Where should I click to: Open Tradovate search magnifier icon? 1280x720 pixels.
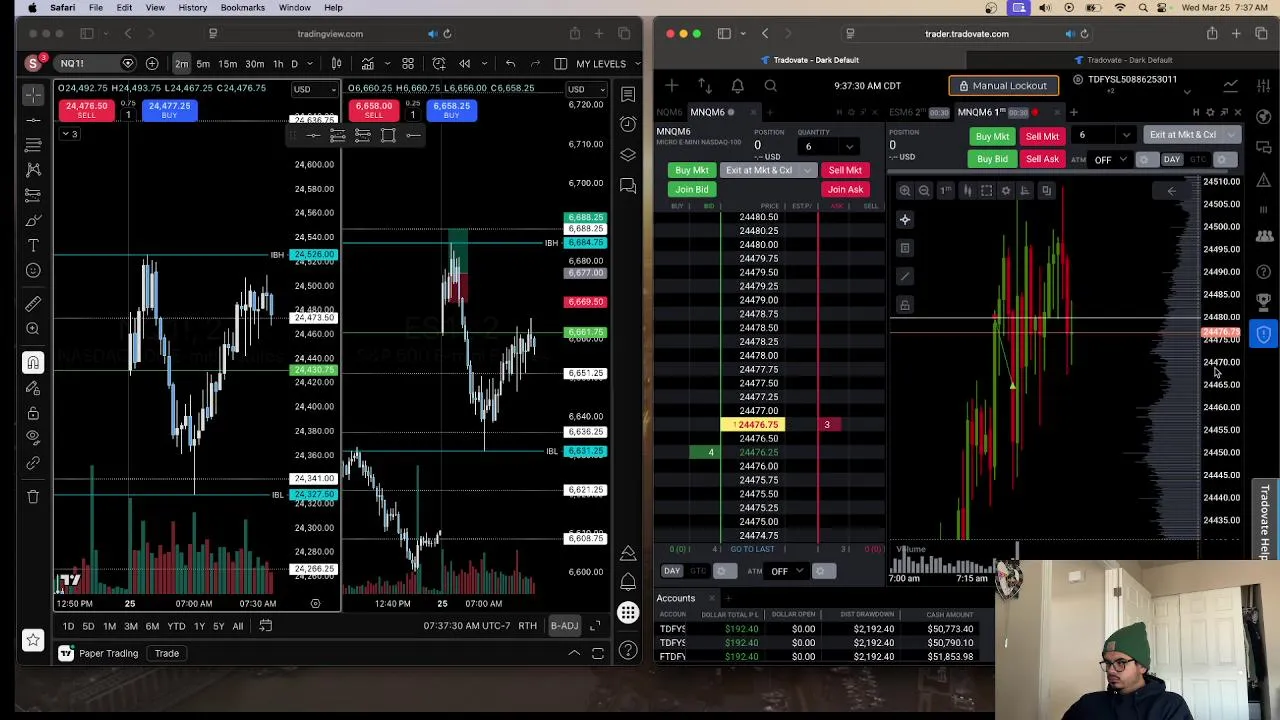[x=771, y=86]
